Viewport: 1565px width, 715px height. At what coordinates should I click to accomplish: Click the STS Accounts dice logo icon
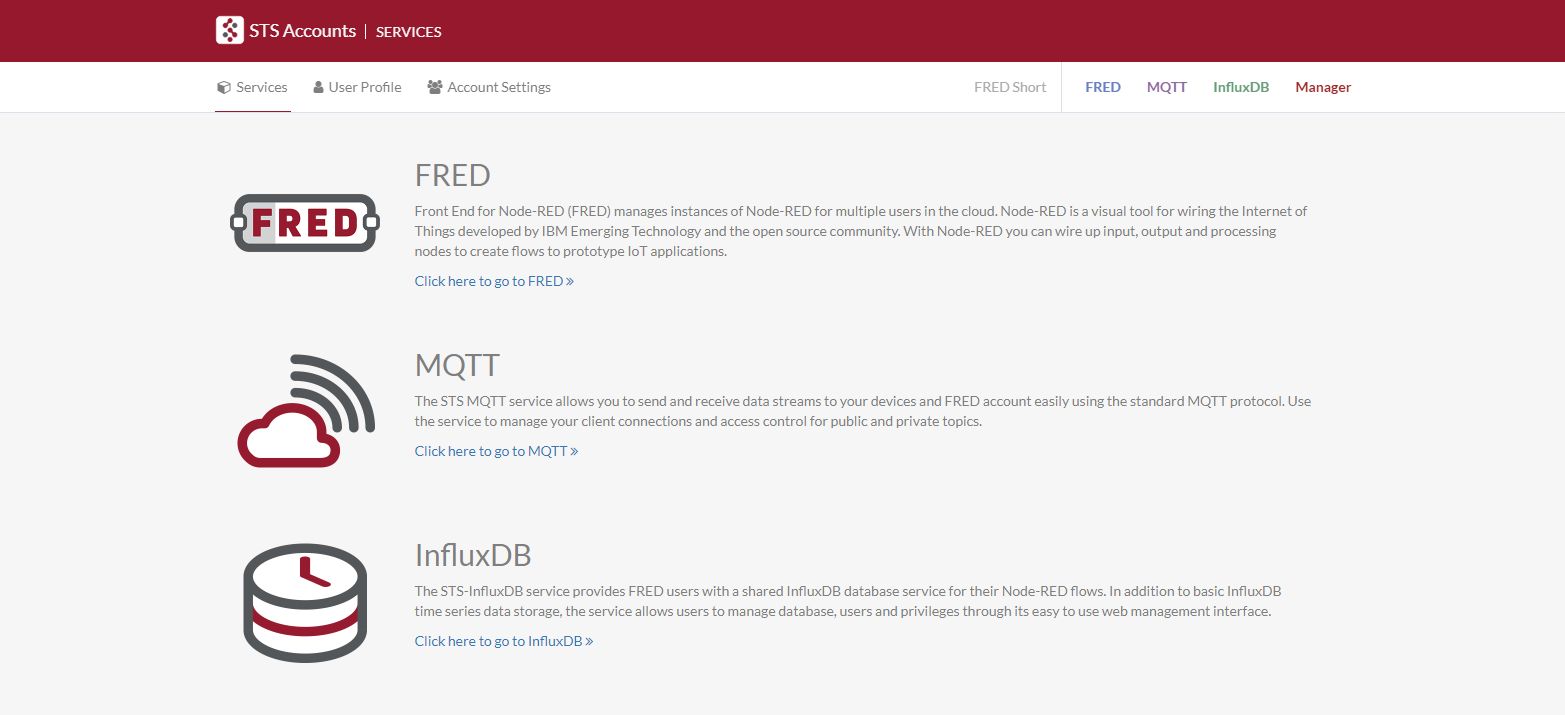pyautogui.click(x=229, y=30)
